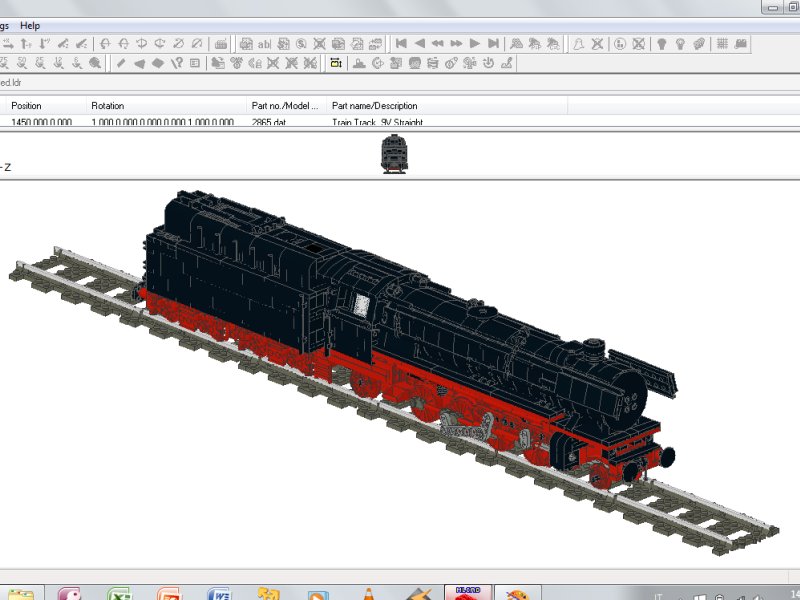Select the Next Step navigation arrow

[x=473, y=42]
